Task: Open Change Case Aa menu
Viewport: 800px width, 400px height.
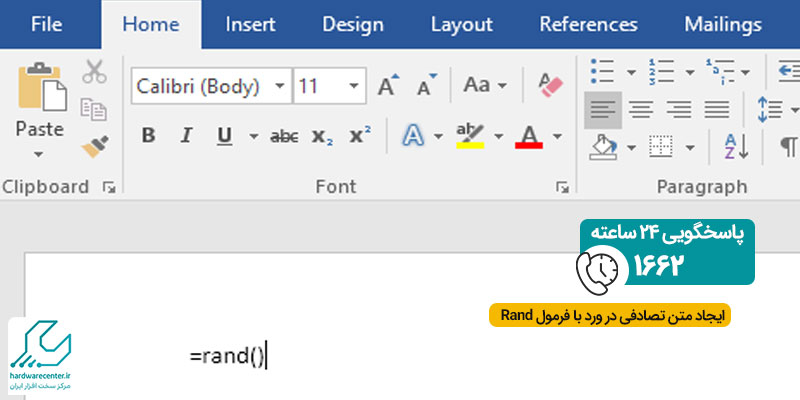Action: point(485,85)
